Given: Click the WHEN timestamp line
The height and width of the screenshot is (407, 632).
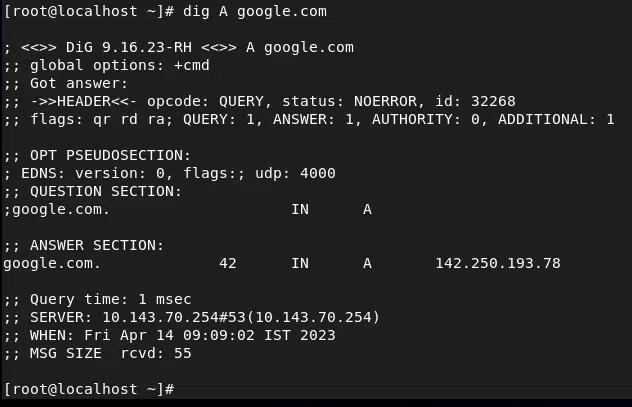Looking at the screenshot, I should [170, 335].
